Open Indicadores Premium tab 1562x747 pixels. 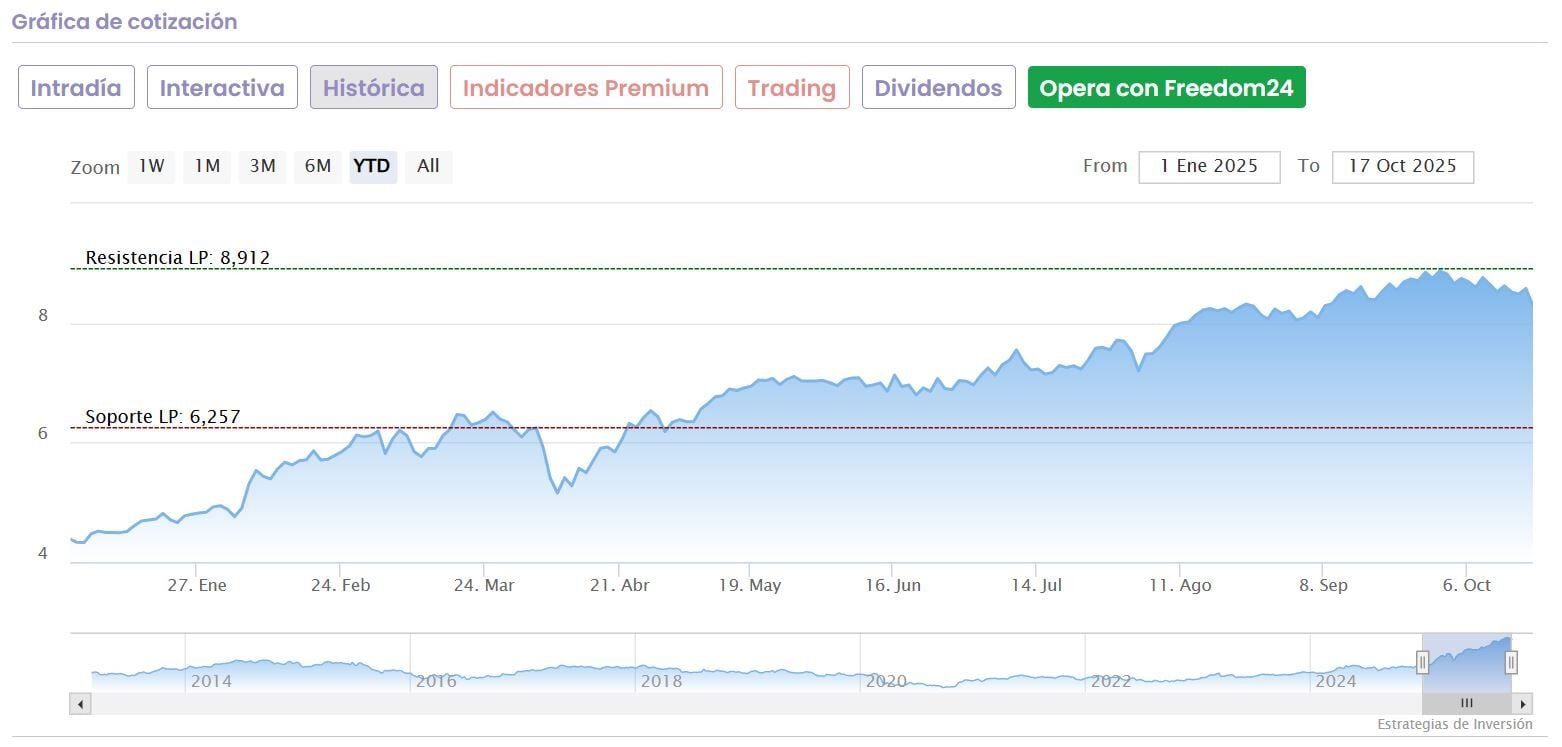(x=586, y=88)
